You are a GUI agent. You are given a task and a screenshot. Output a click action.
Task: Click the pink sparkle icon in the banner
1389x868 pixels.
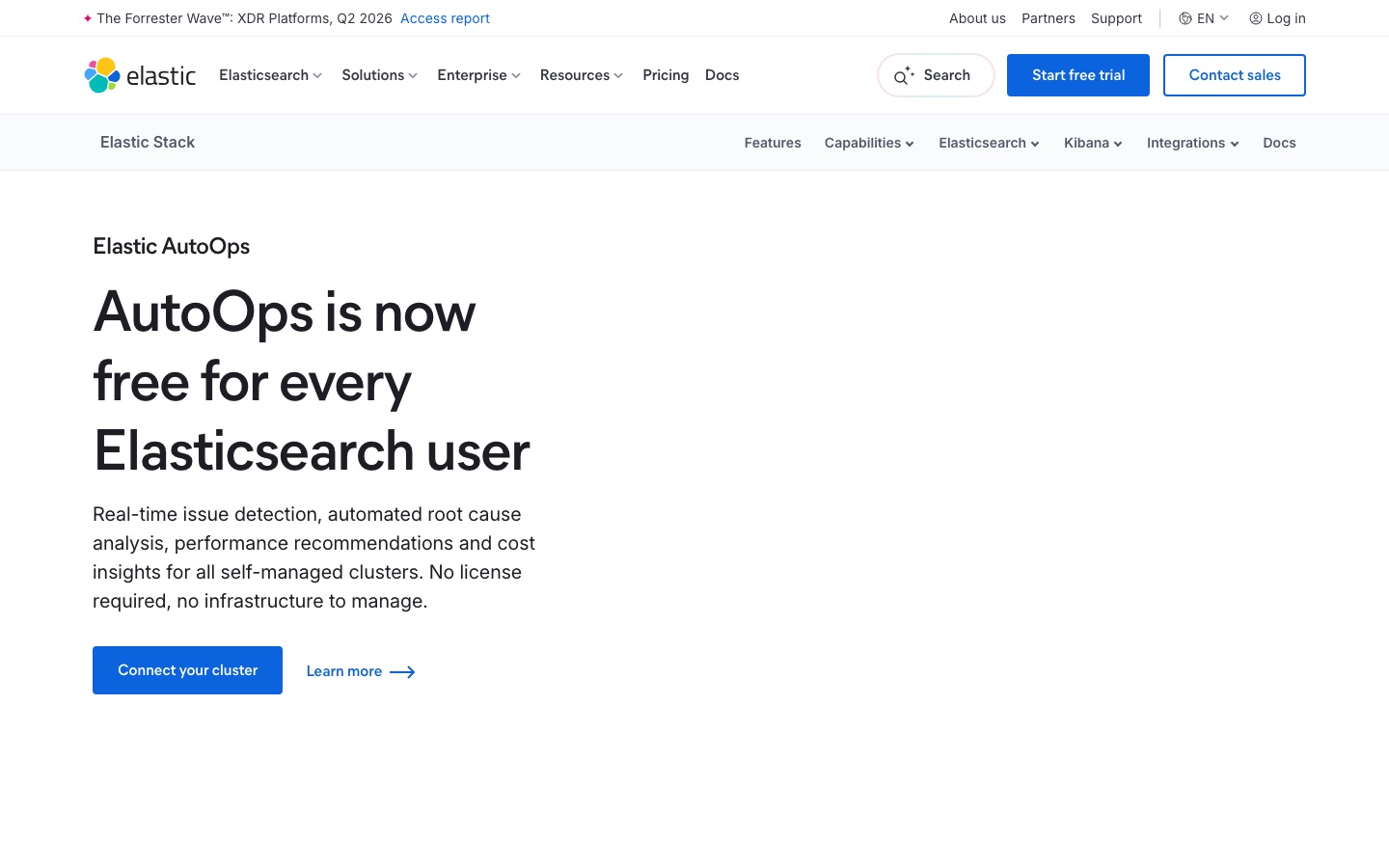pos(88,18)
